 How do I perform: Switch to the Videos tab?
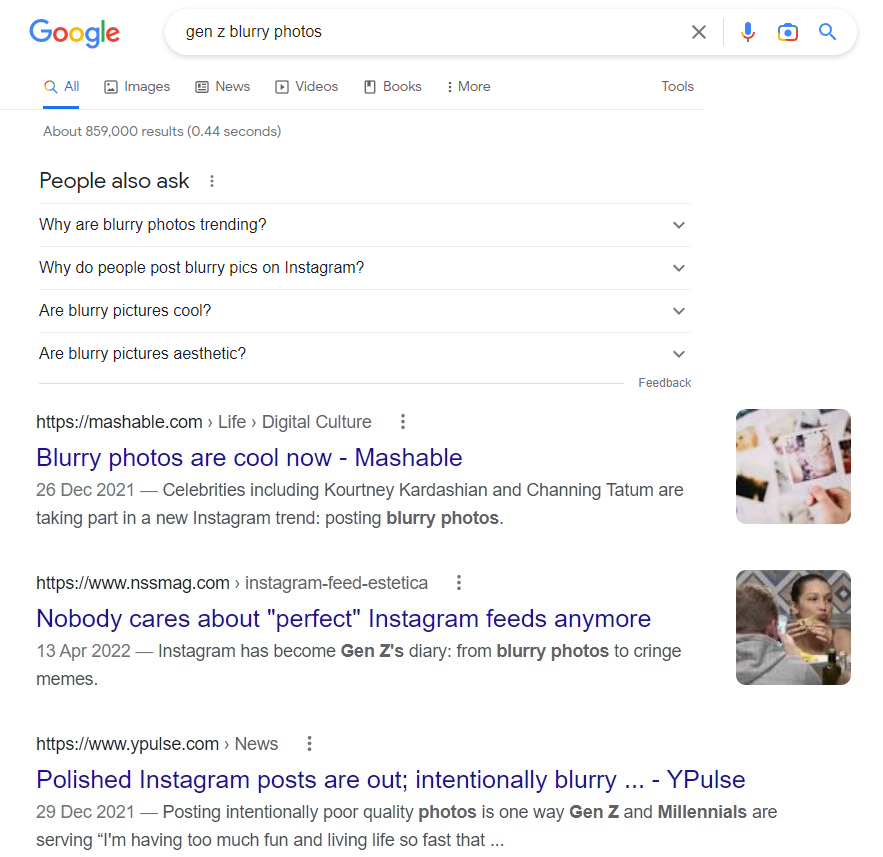click(x=307, y=87)
